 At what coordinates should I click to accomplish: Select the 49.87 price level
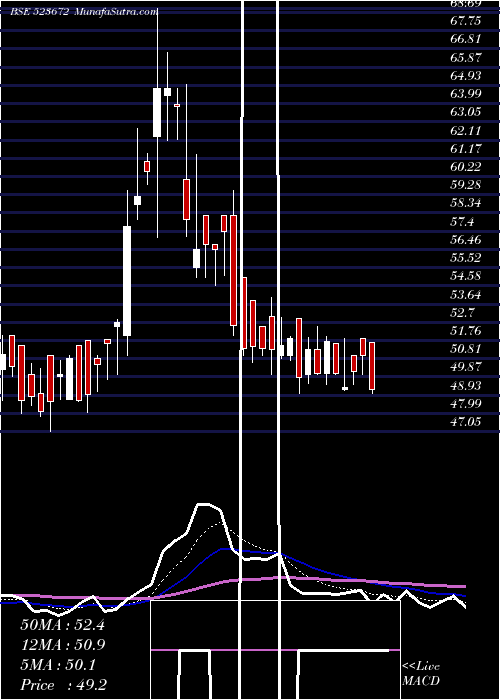click(466, 368)
